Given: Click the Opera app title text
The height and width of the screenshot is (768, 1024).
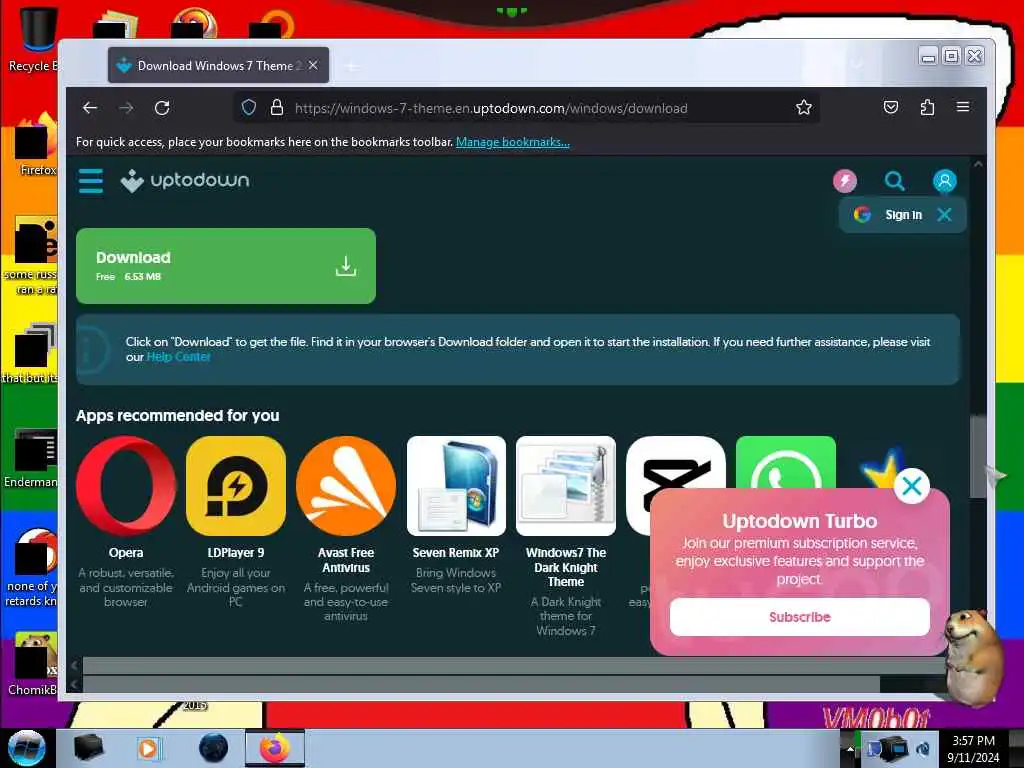Looking at the screenshot, I should [x=126, y=552].
